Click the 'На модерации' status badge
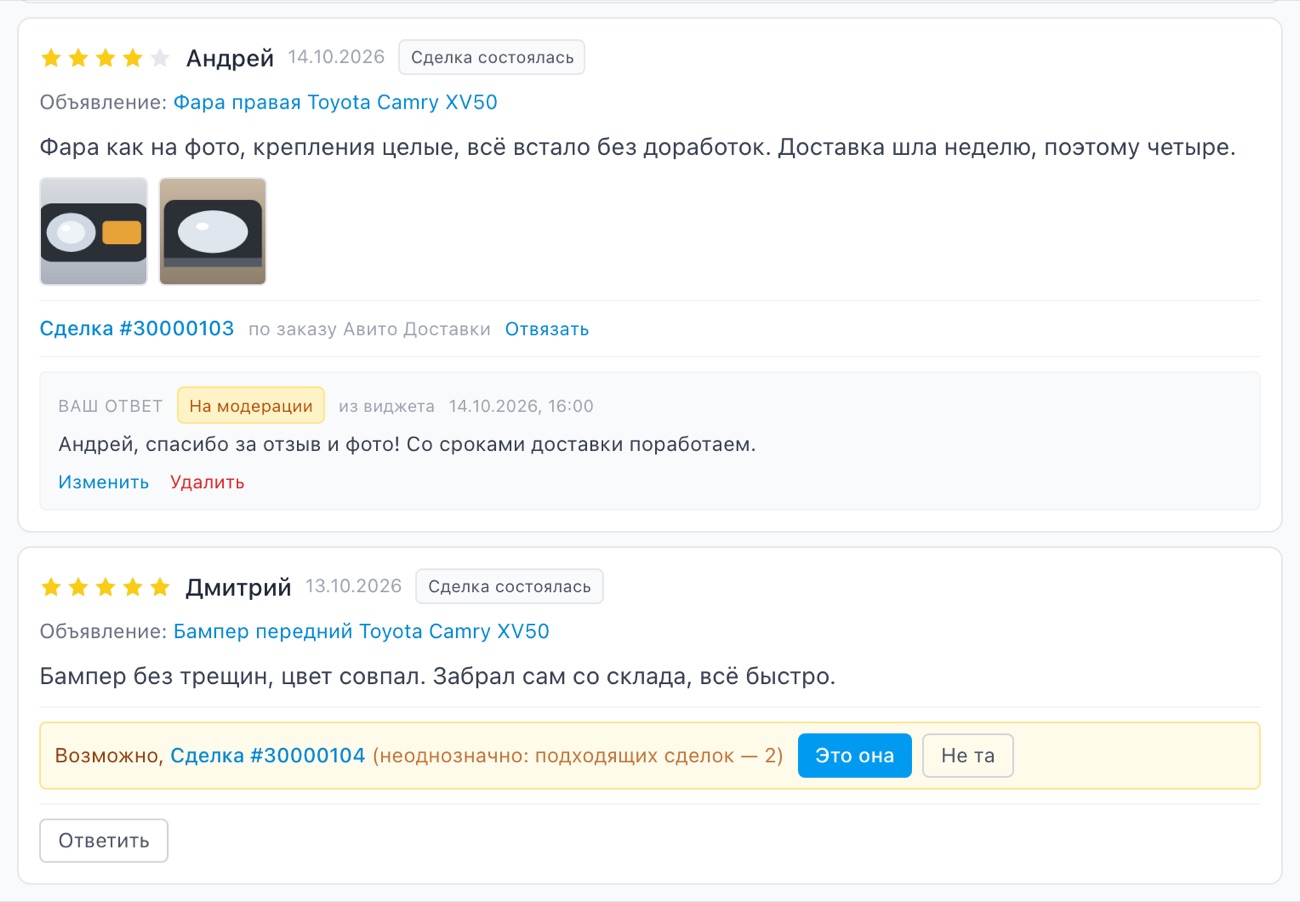This screenshot has height=902, width=1300. [x=251, y=406]
